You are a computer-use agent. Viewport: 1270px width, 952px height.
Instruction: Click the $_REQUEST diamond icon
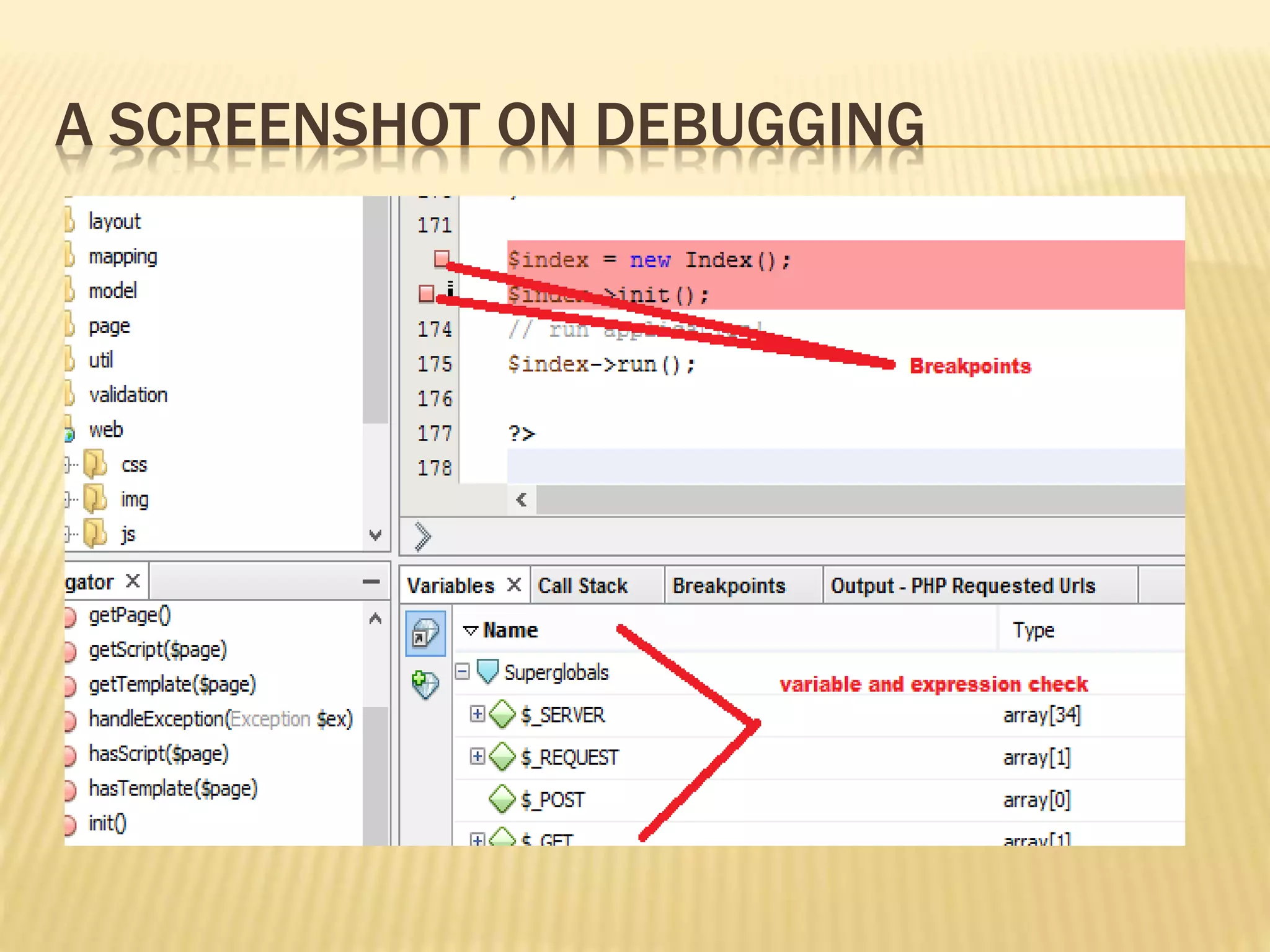502,756
